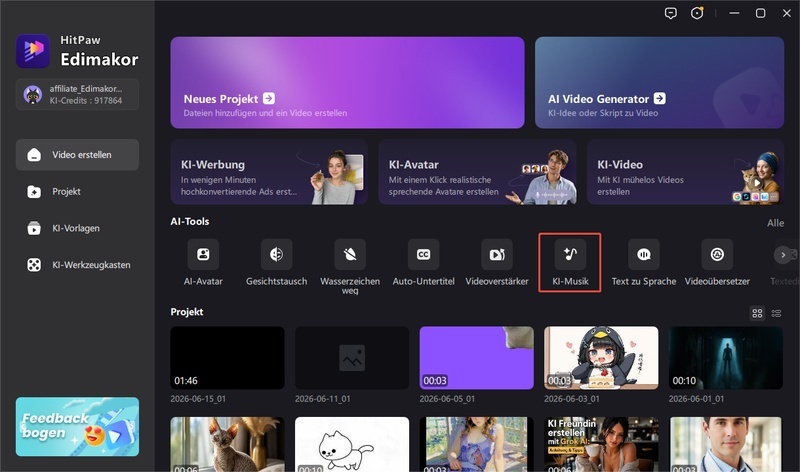Switch project view to grid layout
The height and width of the screenshot is (472, 800).
click(757, 313)
